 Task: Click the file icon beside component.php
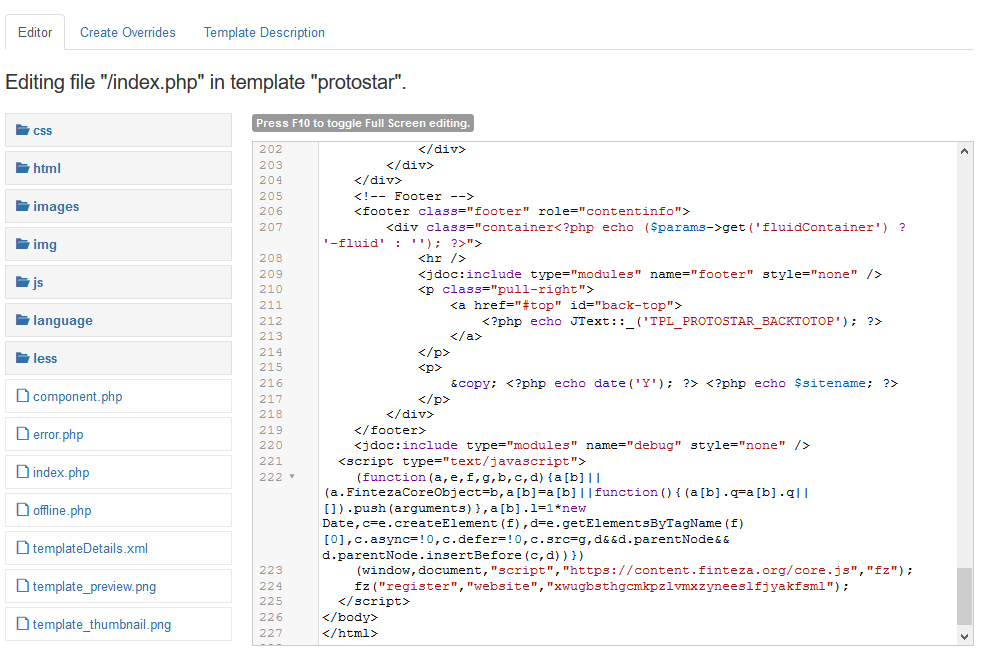click(23, 396)
